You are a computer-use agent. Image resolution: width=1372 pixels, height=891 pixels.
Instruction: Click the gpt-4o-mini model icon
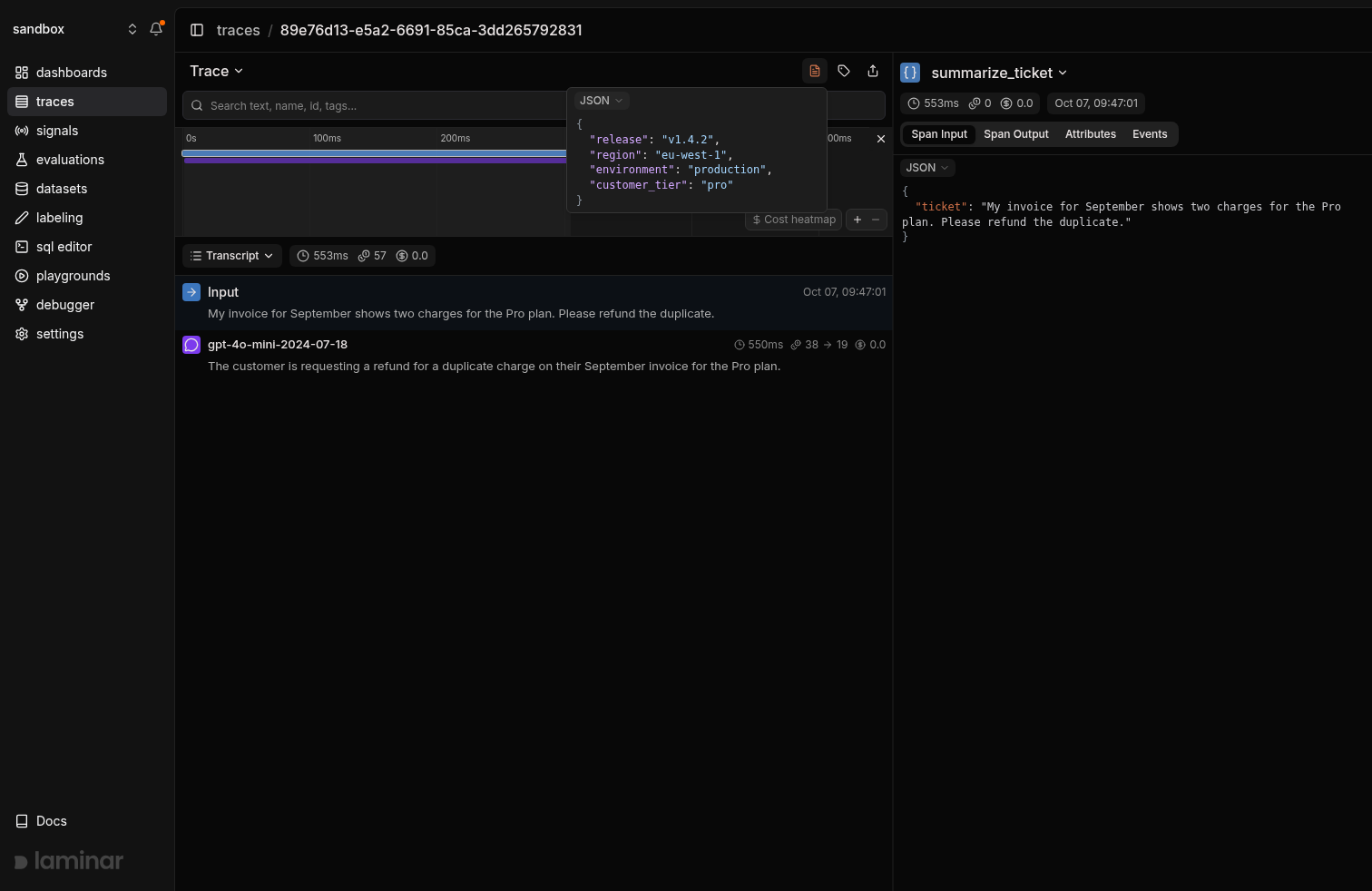coord(191,345)
